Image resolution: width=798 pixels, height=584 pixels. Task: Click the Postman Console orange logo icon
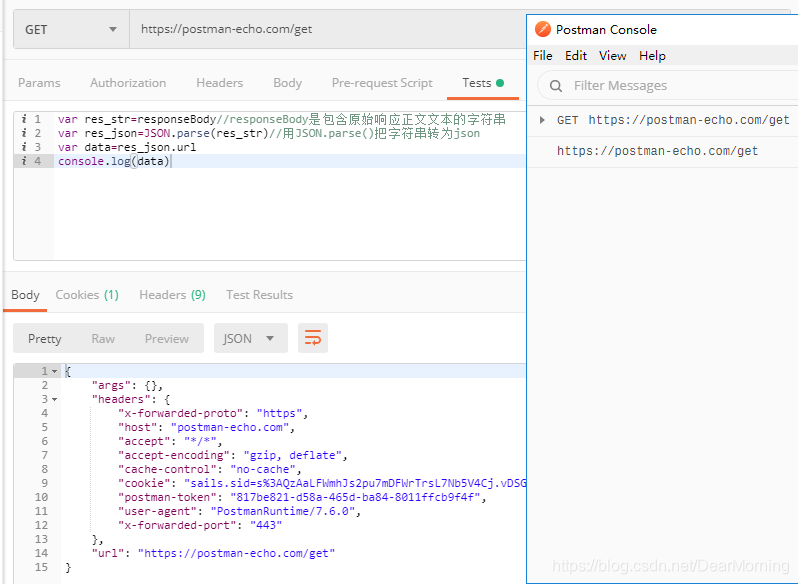[x=543, y=30]
